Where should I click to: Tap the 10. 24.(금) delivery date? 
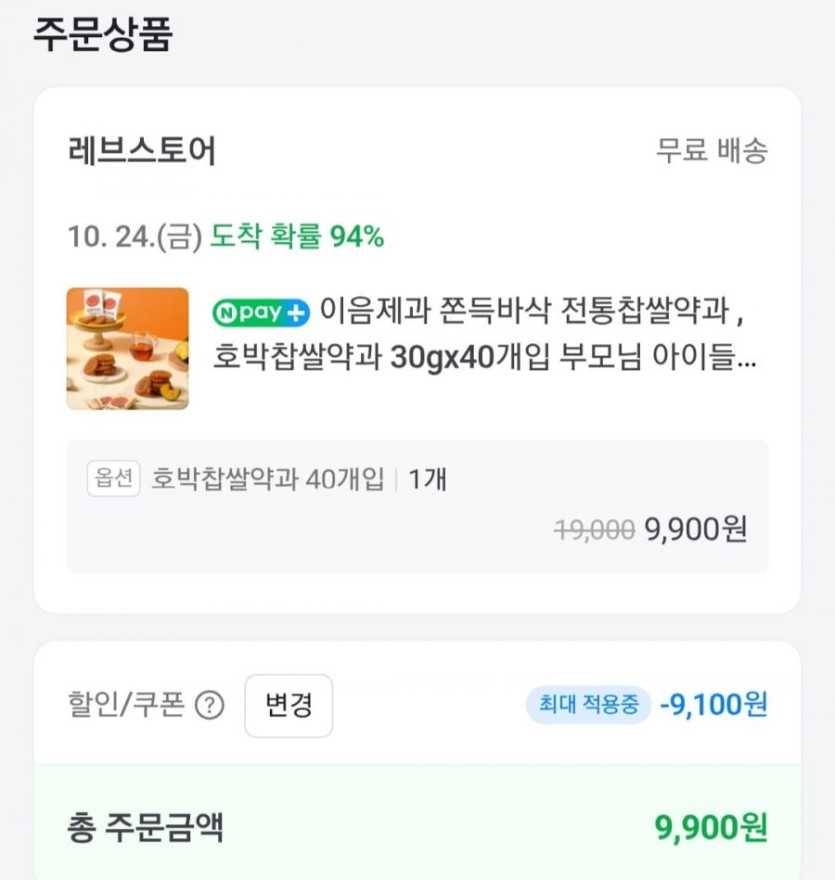(x=134, y=237)
